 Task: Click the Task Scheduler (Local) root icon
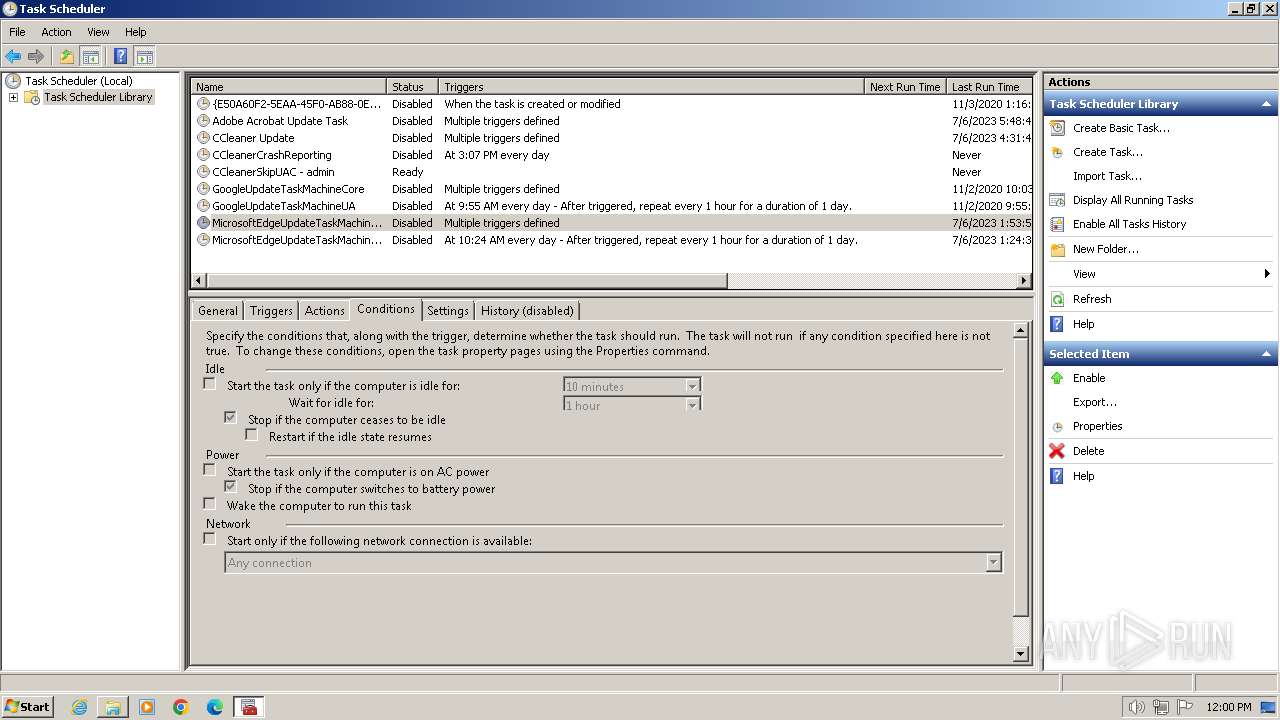click(x=14, y=81)
